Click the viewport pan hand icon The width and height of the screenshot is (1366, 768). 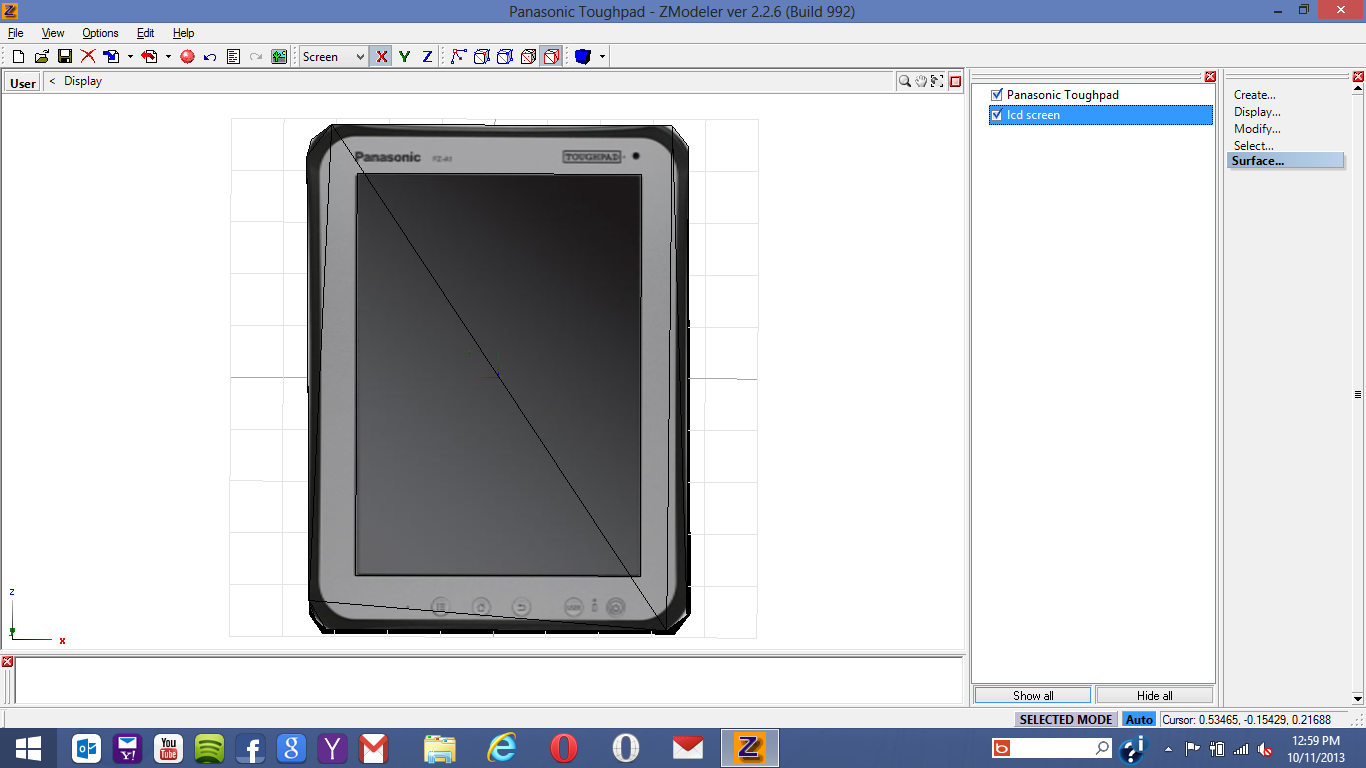click(921, 81)
